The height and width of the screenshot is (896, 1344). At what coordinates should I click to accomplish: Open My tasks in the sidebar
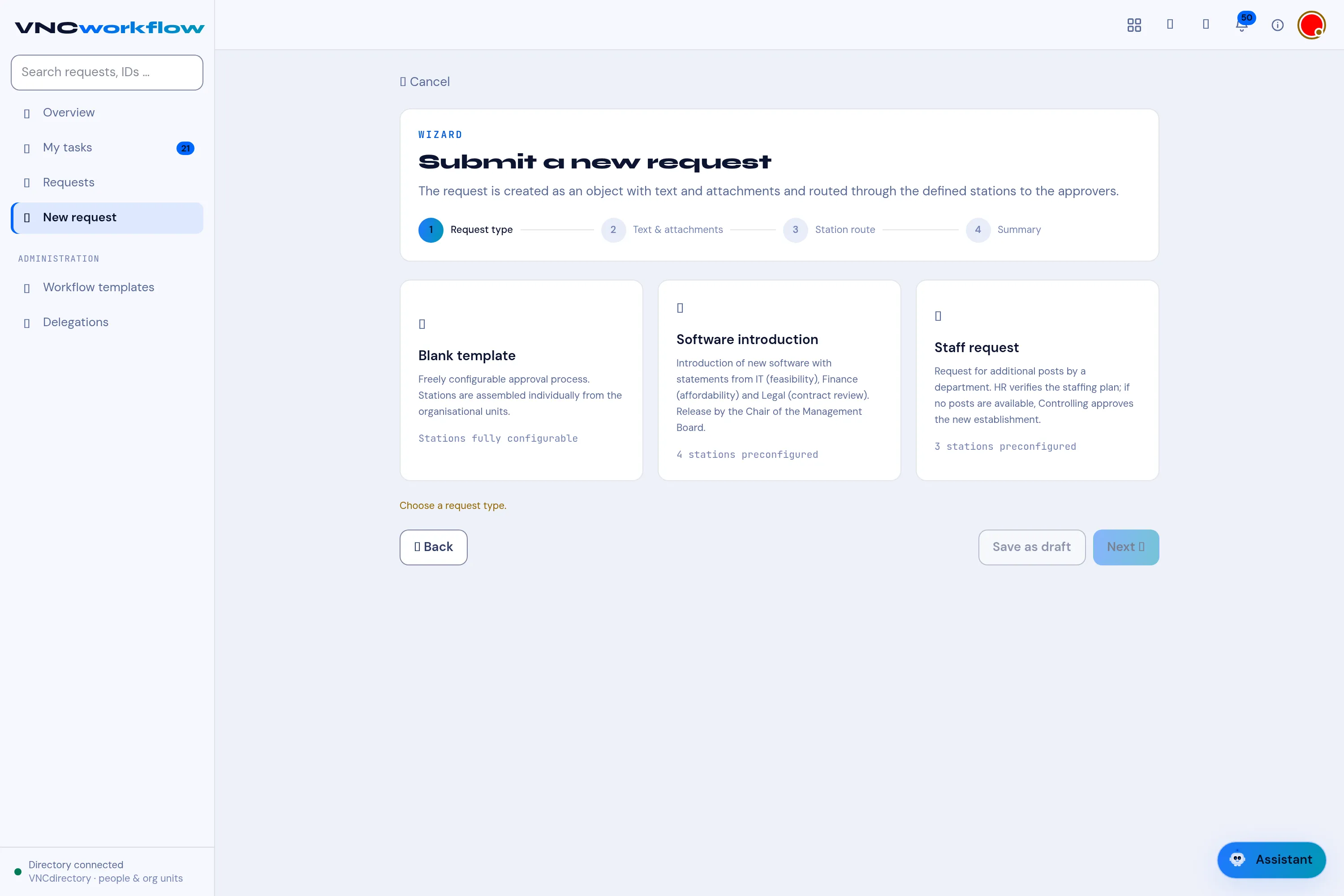click(x=107, y=148)
